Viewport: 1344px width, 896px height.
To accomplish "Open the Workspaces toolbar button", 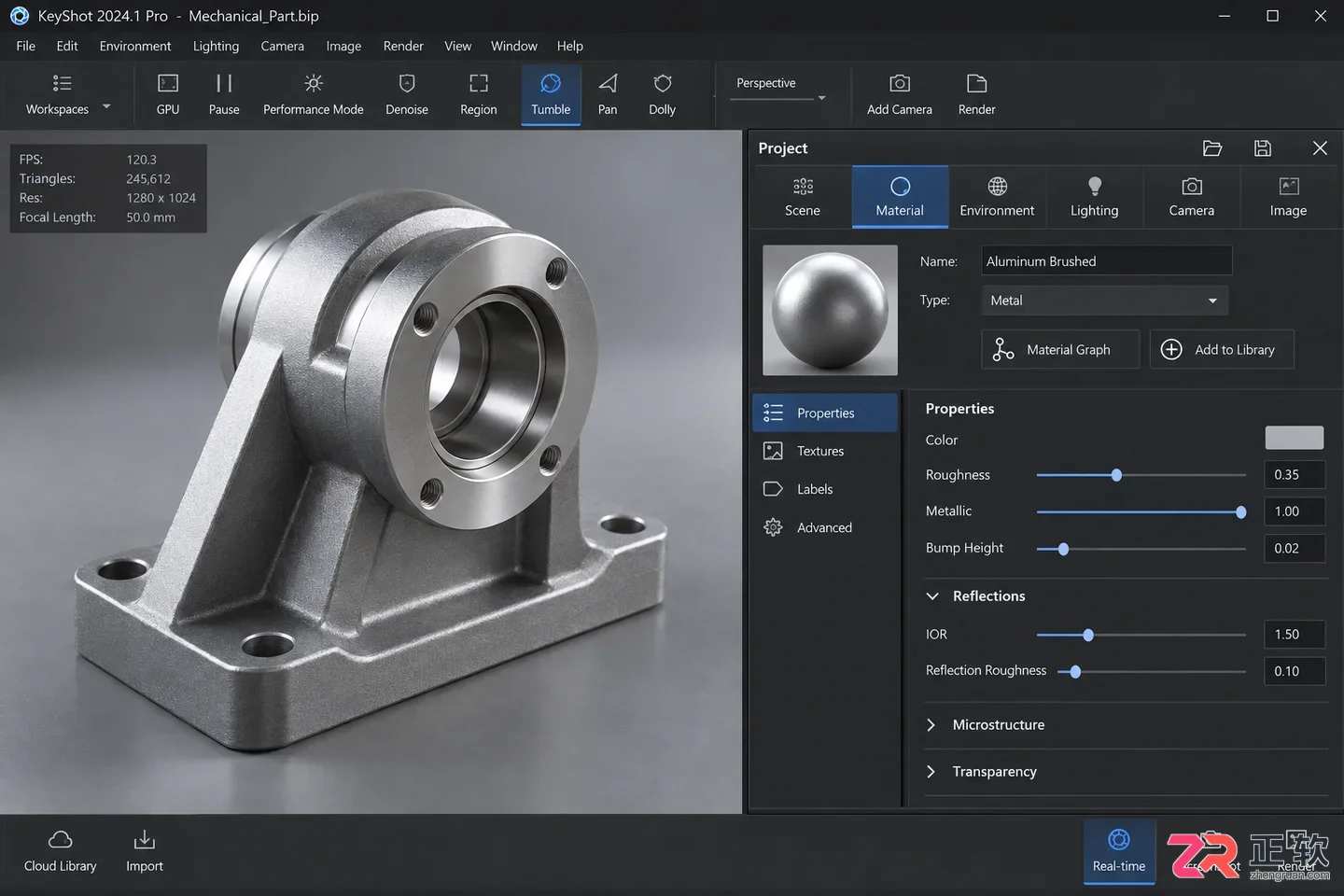I will click(57, 95).
